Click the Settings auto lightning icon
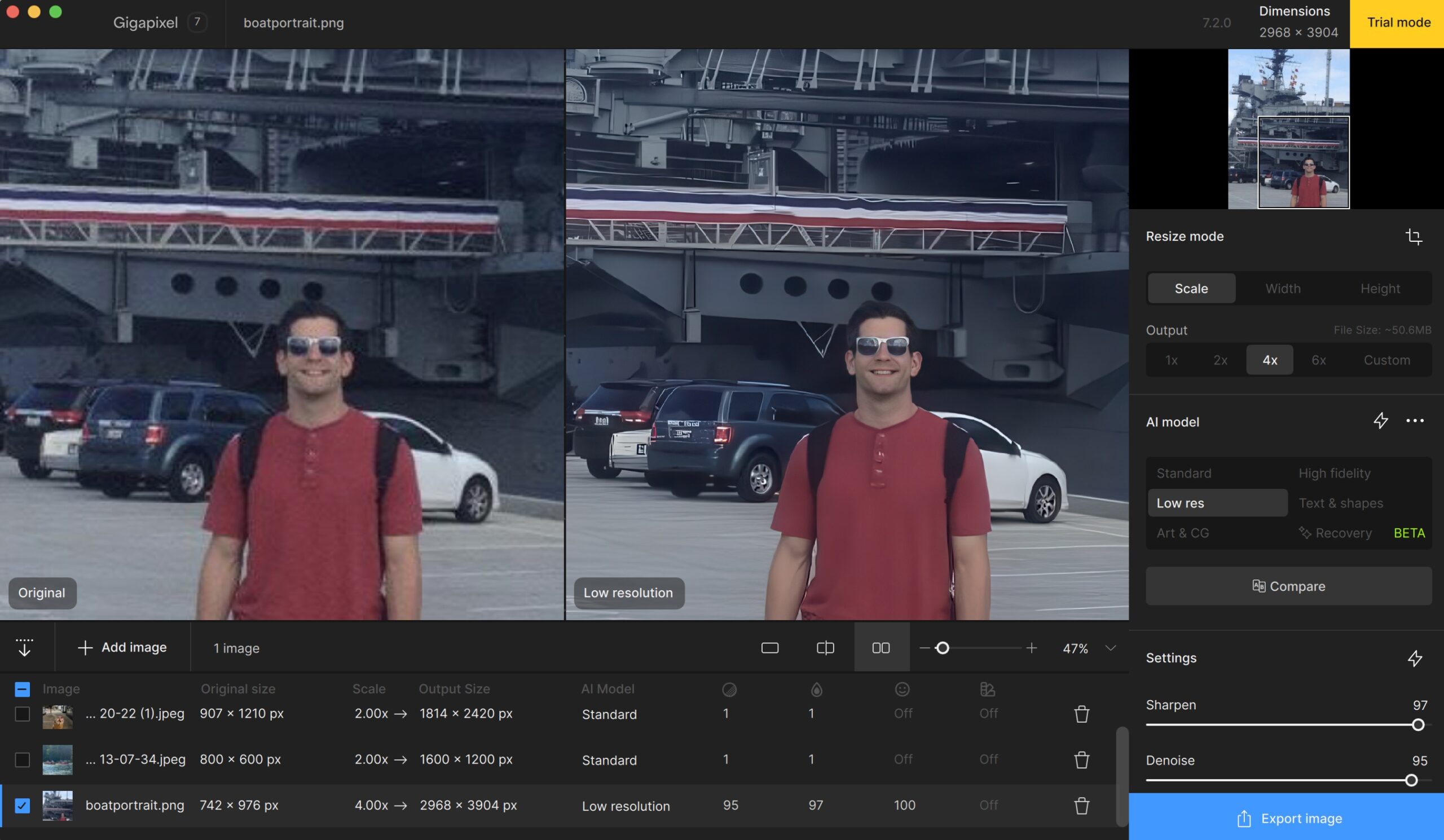This screenshot has width=1444, height=840. [x=1414, y=658]
